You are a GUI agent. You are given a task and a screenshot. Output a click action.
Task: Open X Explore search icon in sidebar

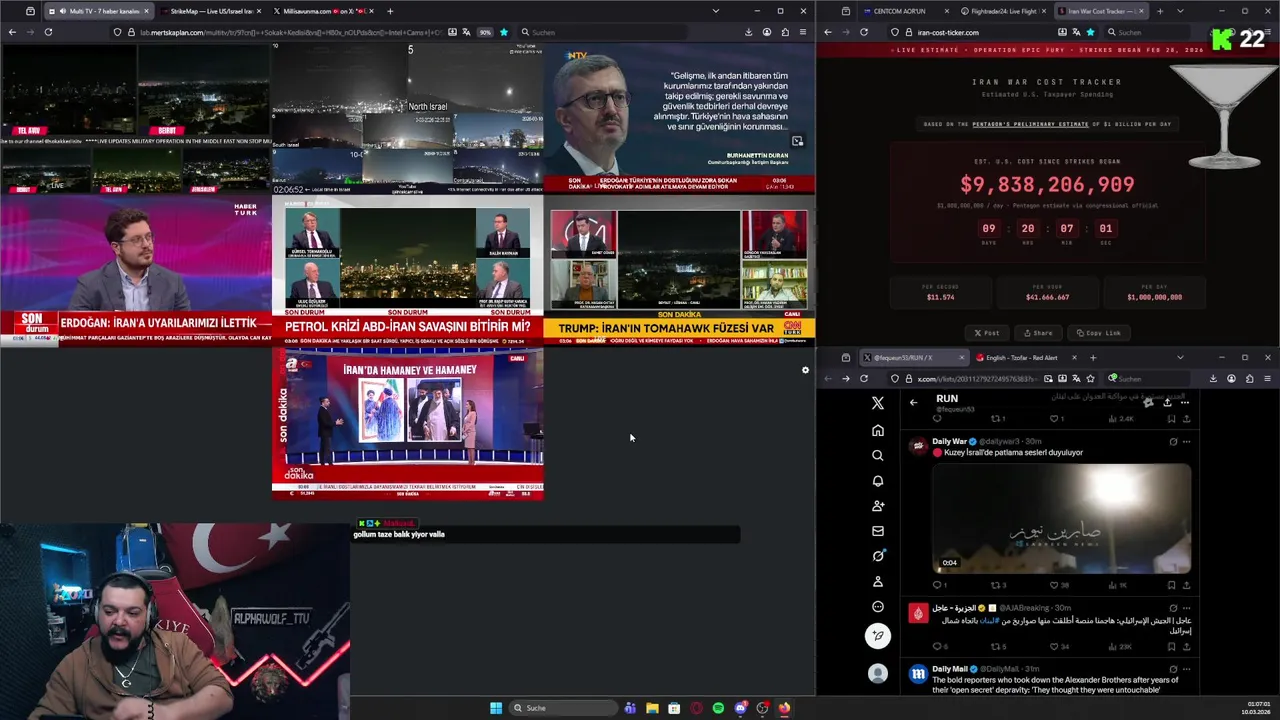(878, 455)
